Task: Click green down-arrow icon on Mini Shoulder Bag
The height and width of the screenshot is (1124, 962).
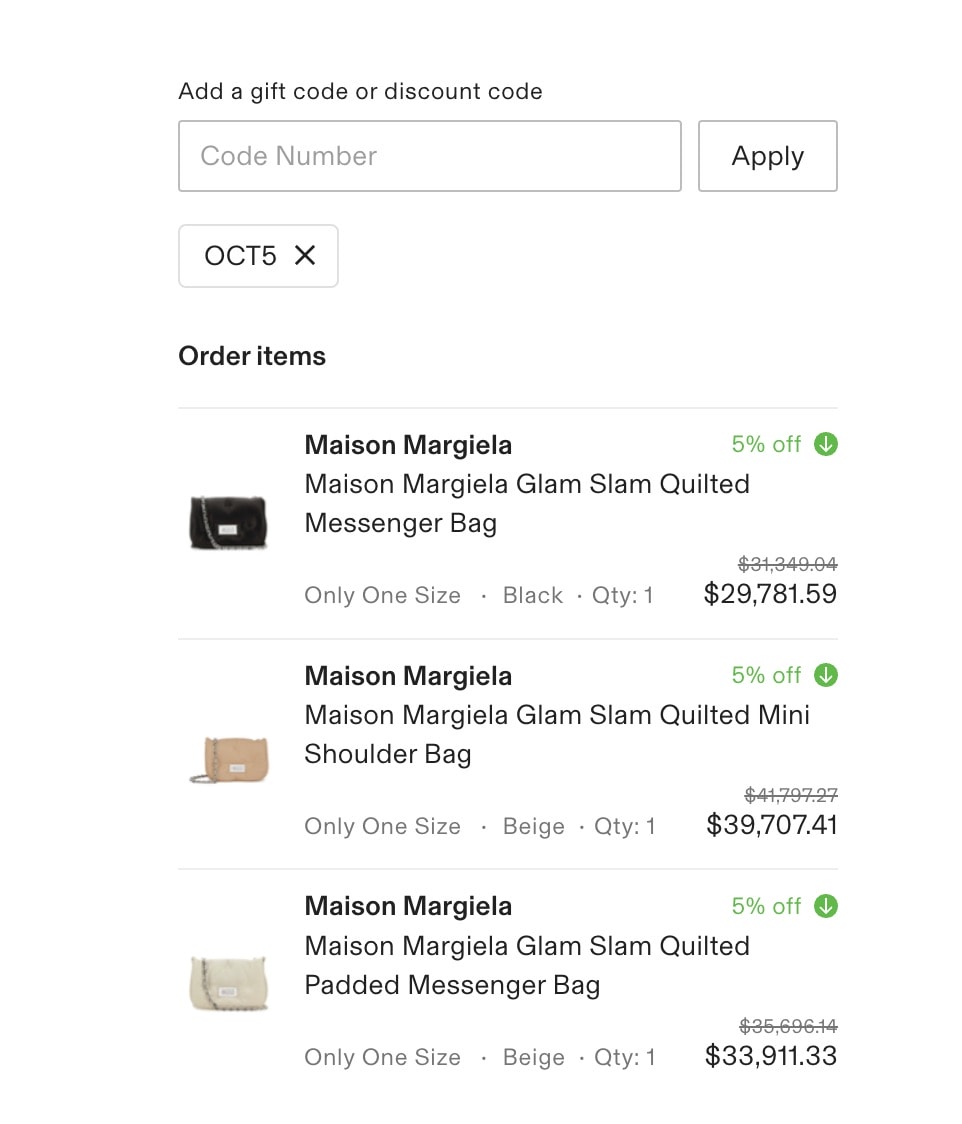Action: coord(826,675)
